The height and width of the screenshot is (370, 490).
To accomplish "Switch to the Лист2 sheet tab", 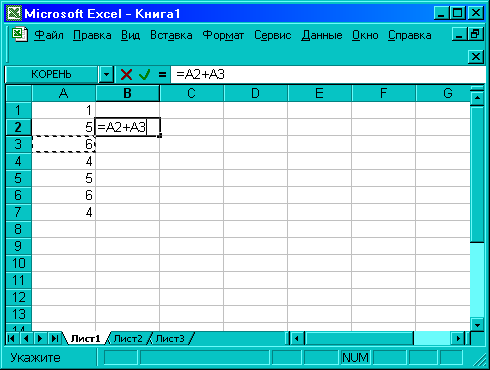I will click(128, 339).
